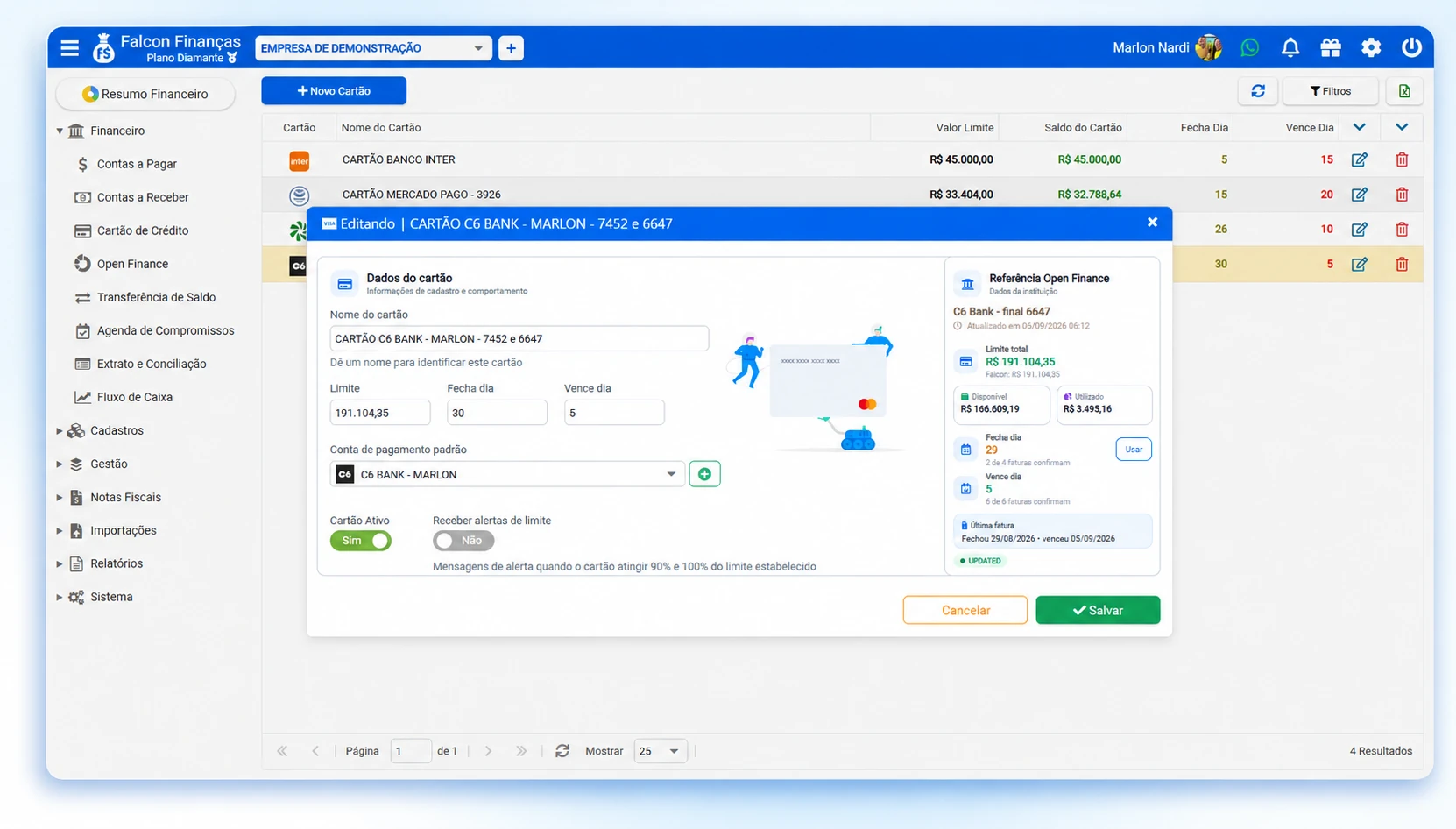Expand the Relatórios section
Viewport: 1456px width, 829px height.
(x=60, y=563)
